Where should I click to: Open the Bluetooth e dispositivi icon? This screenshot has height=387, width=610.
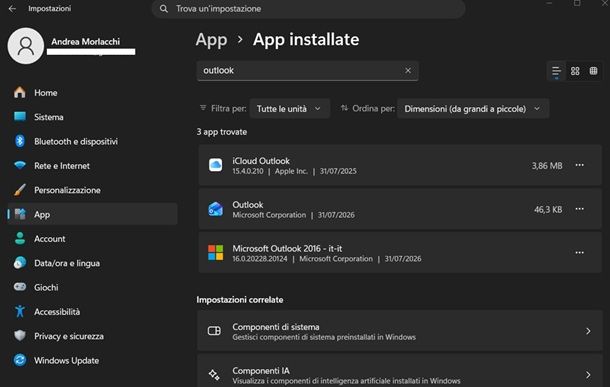[x=20, y=141]
